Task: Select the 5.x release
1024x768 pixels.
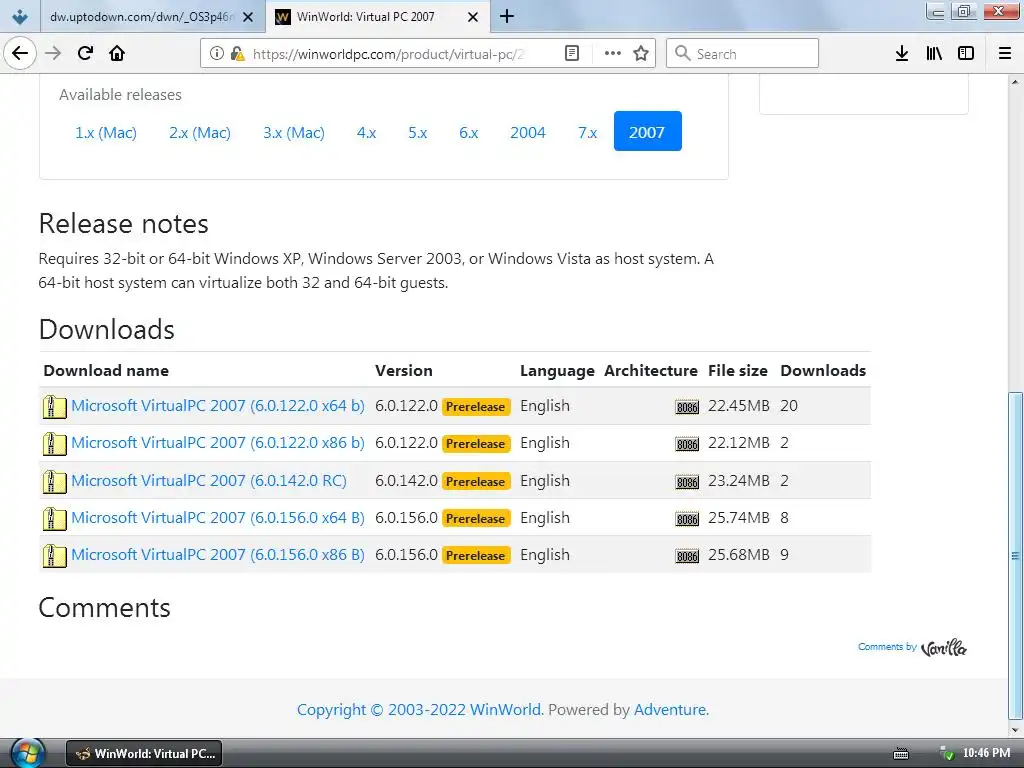Action: tap(417, 133)
